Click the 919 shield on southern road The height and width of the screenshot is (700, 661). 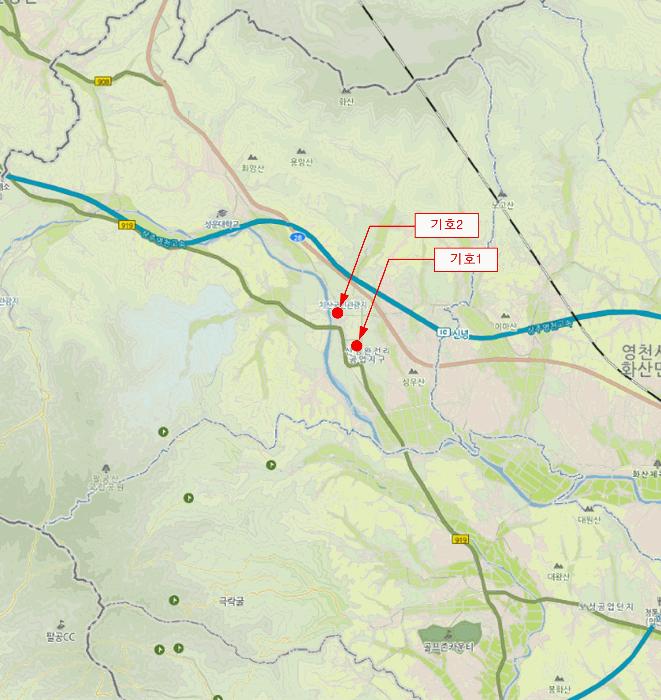[460, 539]
